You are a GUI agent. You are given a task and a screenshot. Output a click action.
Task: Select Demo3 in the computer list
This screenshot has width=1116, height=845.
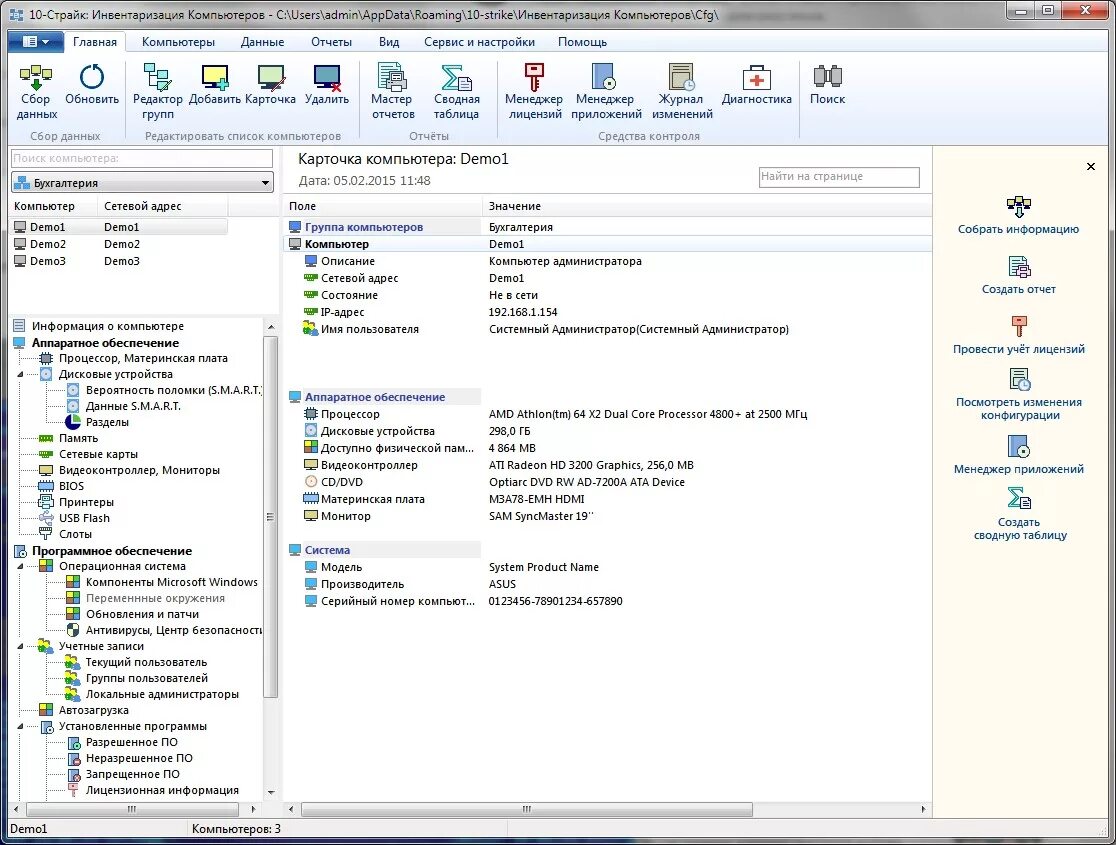click(x=120, y=261)
